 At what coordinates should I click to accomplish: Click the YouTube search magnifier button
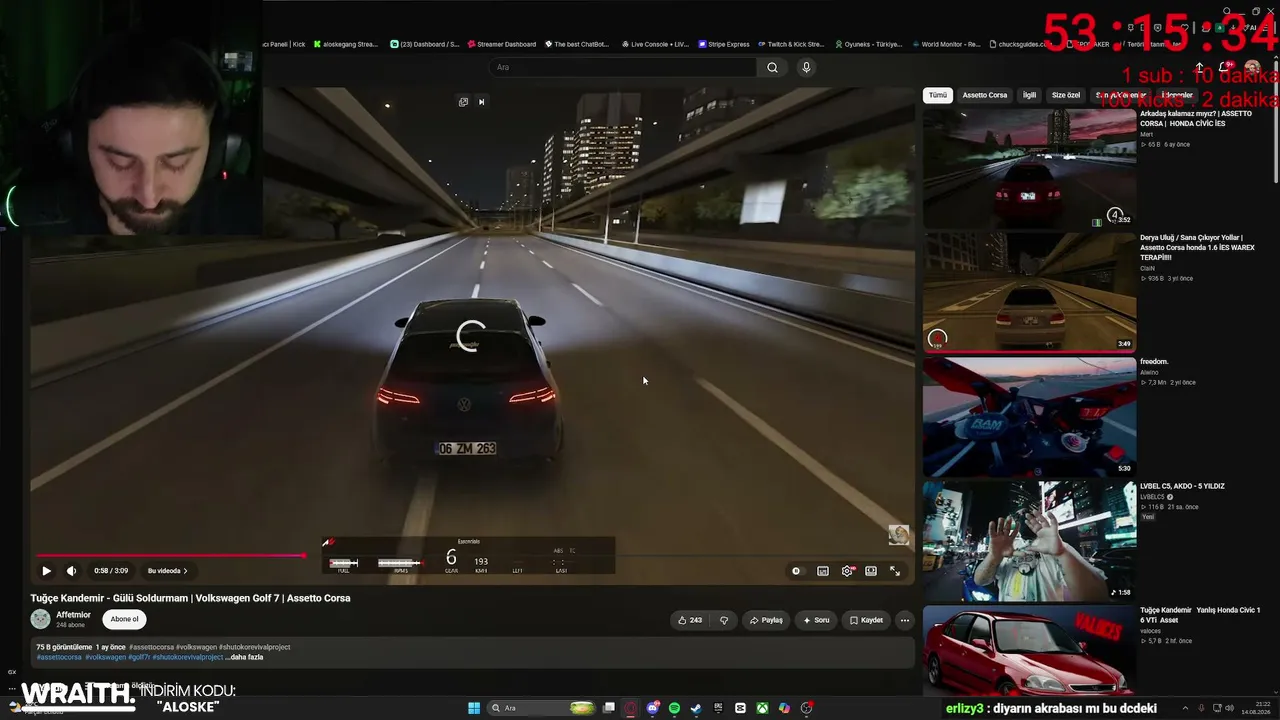[x=772, y=67]
